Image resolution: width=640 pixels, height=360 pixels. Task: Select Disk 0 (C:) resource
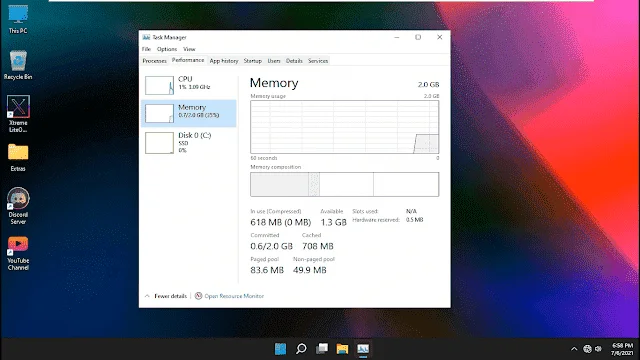click(x=189, y=142)
